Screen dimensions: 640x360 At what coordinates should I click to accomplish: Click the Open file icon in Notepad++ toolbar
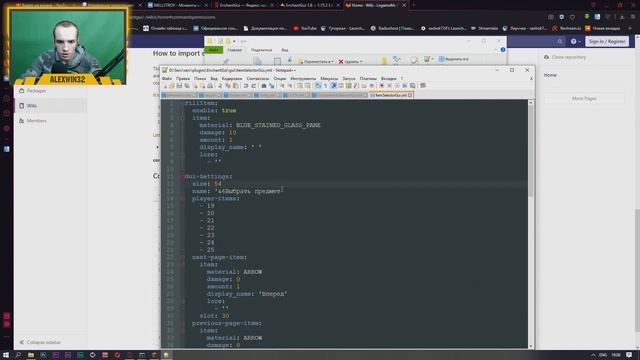(171, 86)
